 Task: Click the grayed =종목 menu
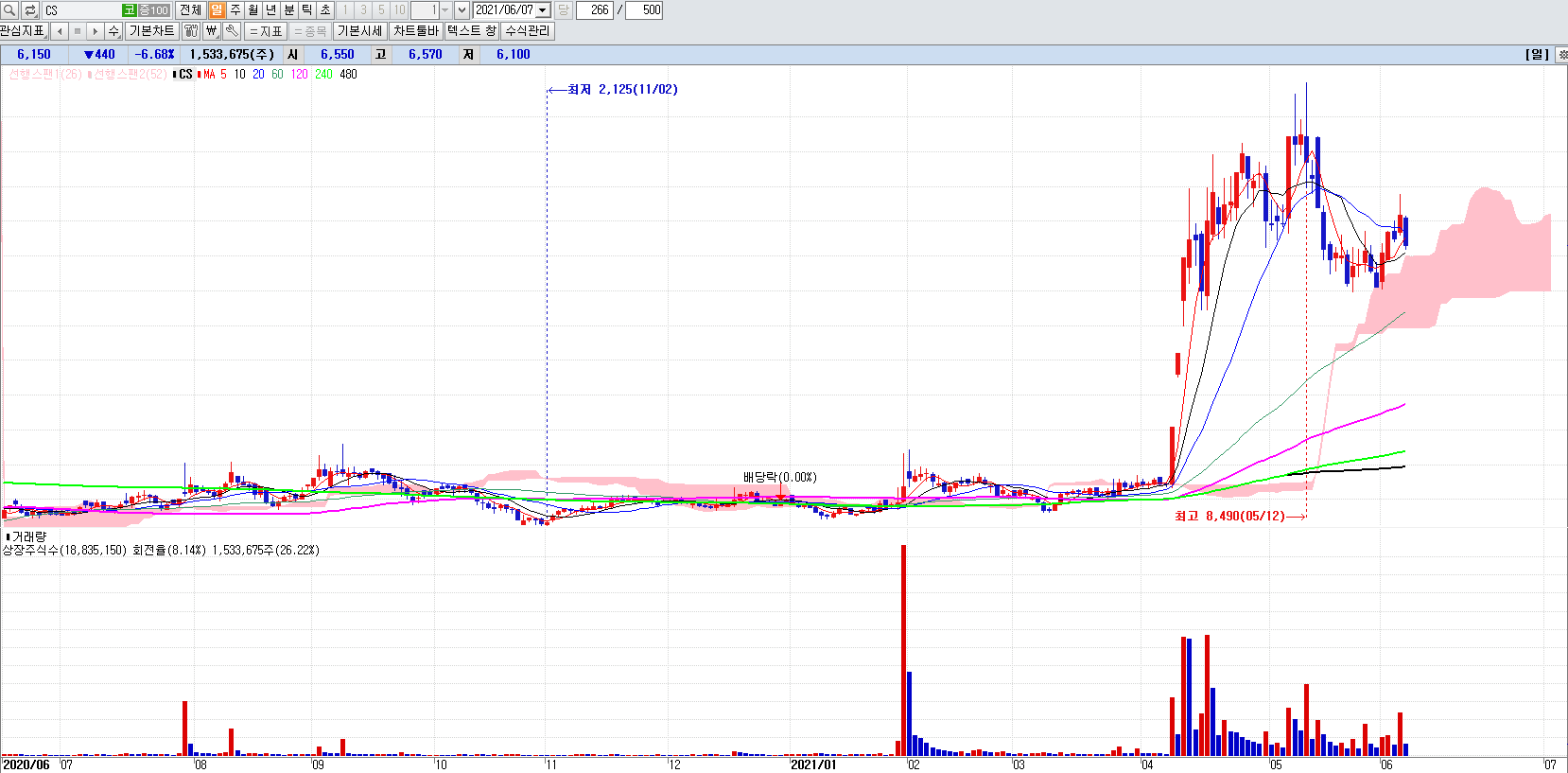pos(310,31)
